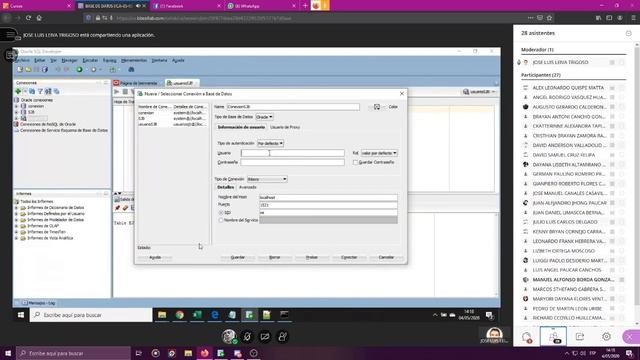Open the chat tab in Collaborate panel
Viewport: 640px width, 360px height.
coord(527,337)
